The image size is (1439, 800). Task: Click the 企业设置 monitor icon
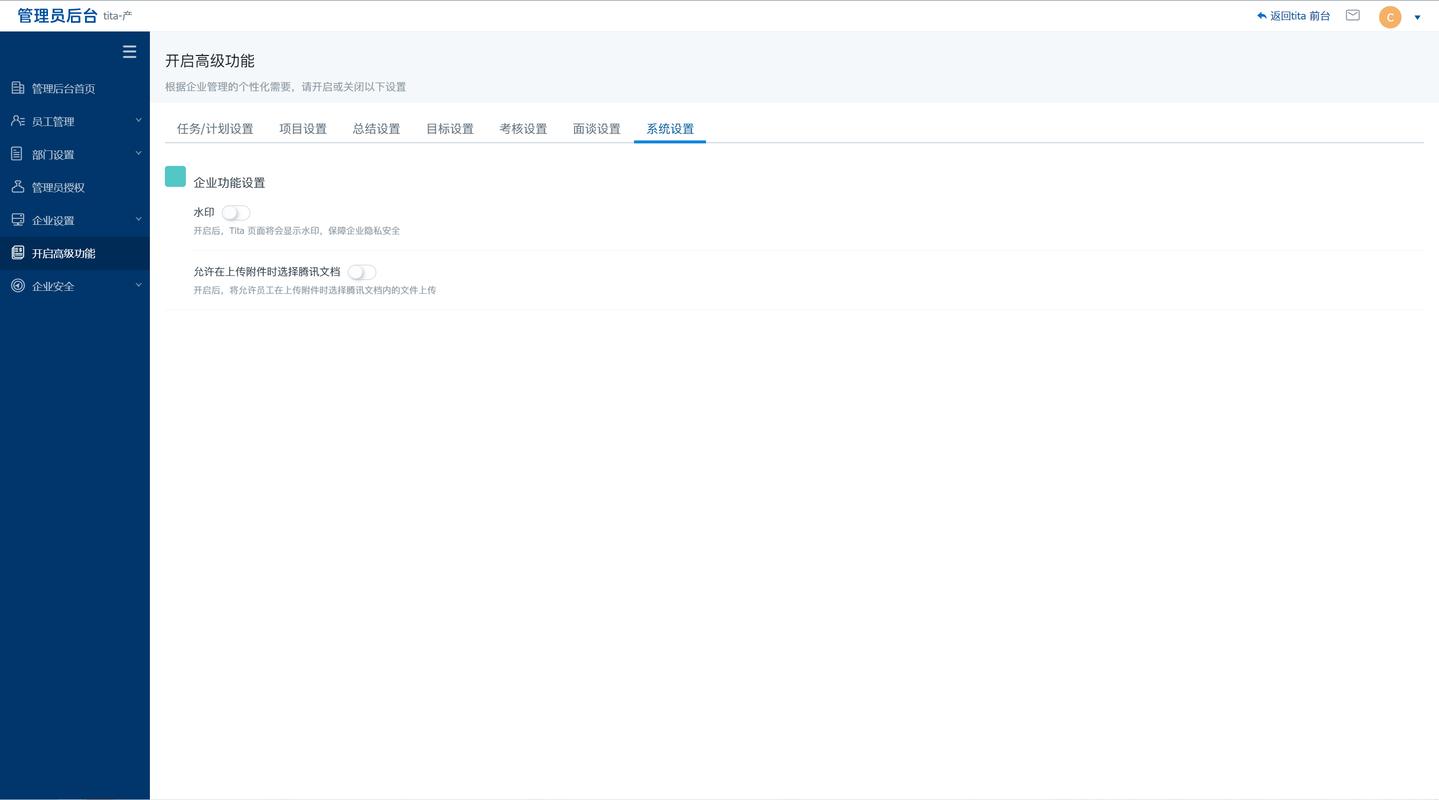[17, 220]
